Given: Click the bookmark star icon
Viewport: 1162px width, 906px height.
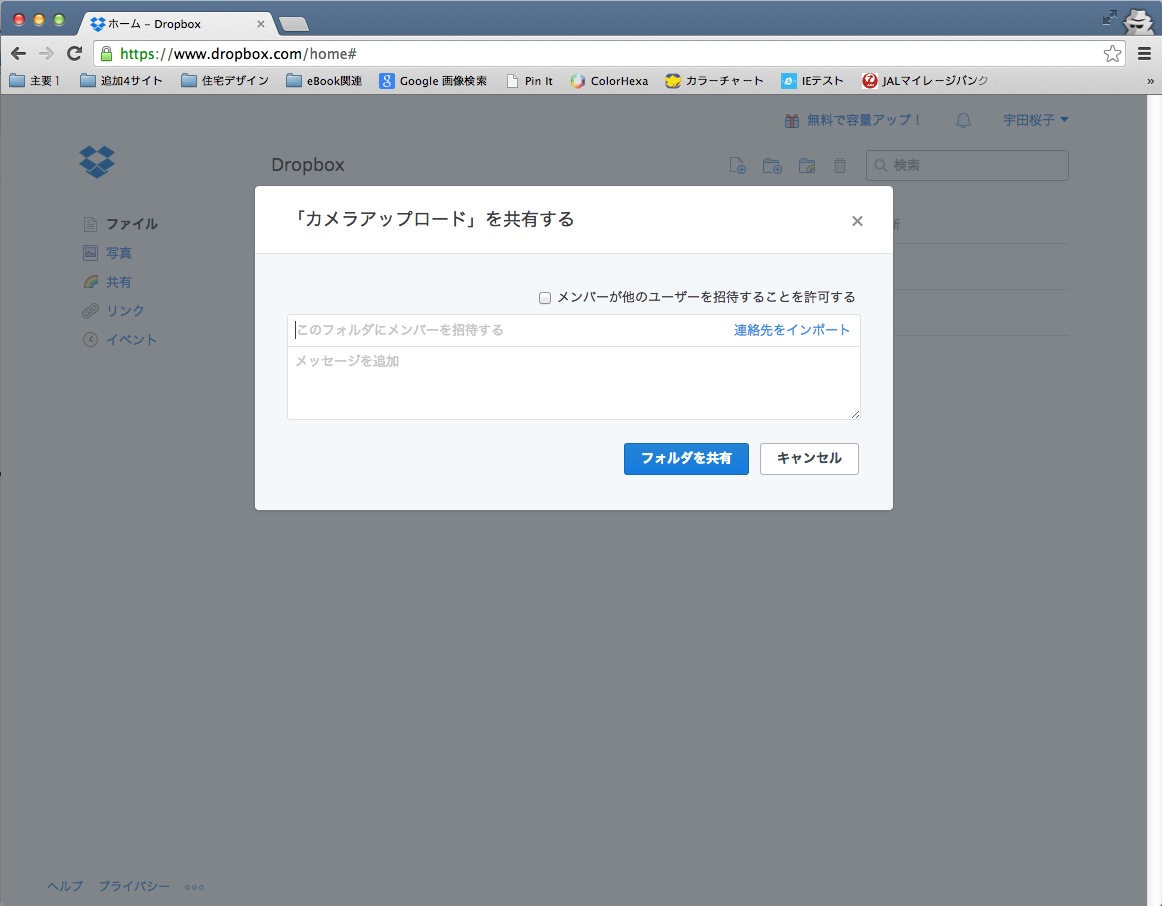Looking at the screenshot, I should tap(1112, 53).
